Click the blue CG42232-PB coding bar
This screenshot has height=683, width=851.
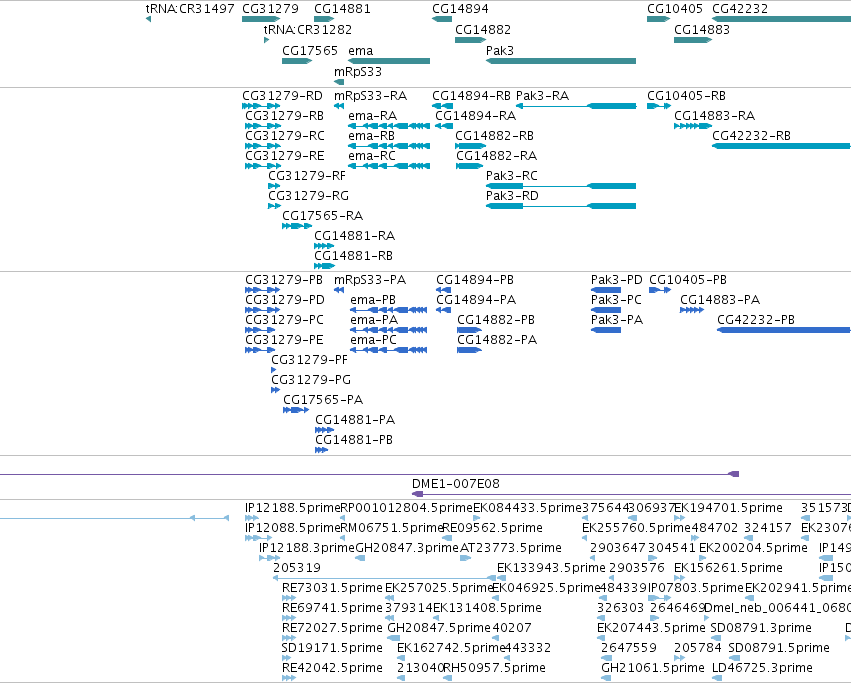click(x=784, y=330)
